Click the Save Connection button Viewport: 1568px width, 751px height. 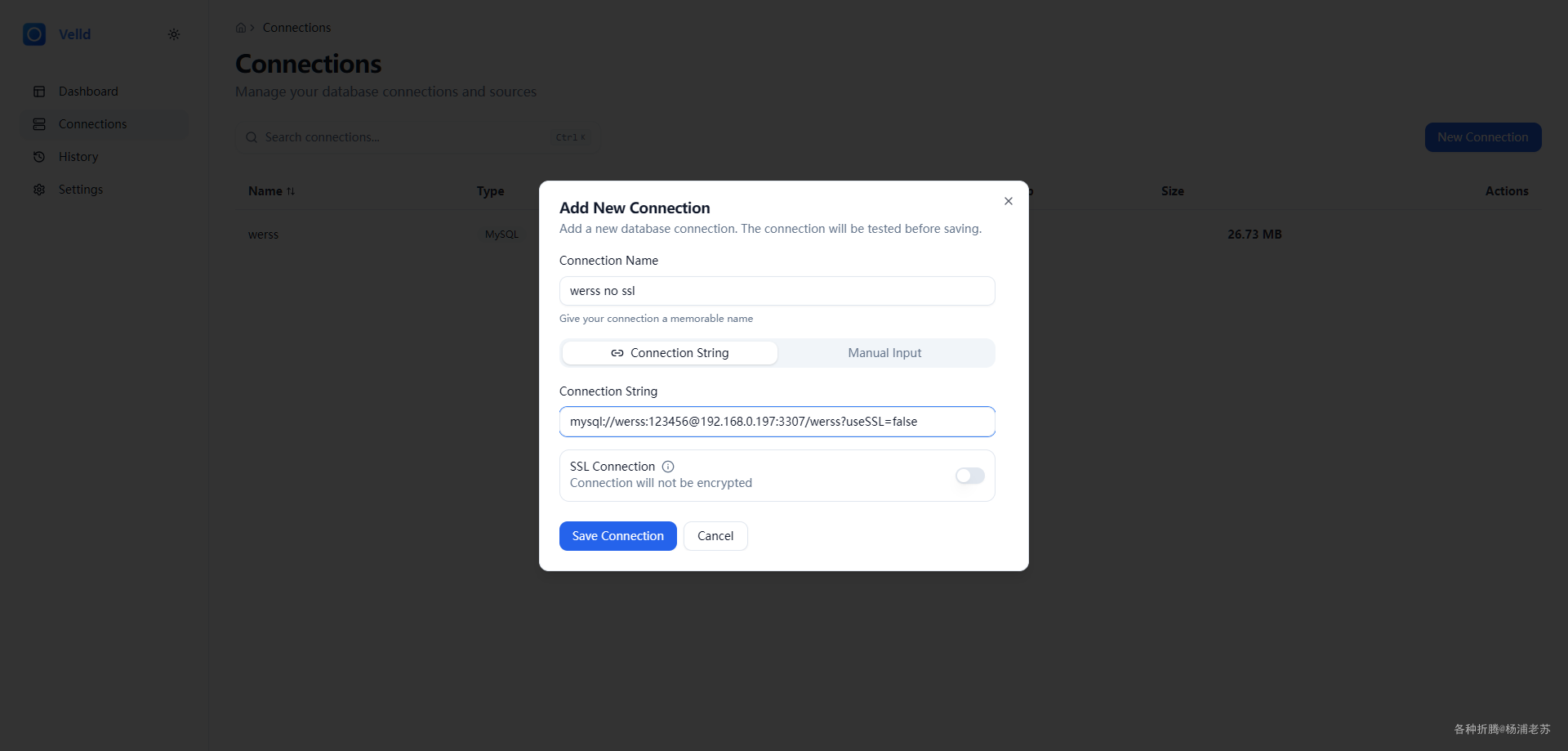[x=617, y=536]
